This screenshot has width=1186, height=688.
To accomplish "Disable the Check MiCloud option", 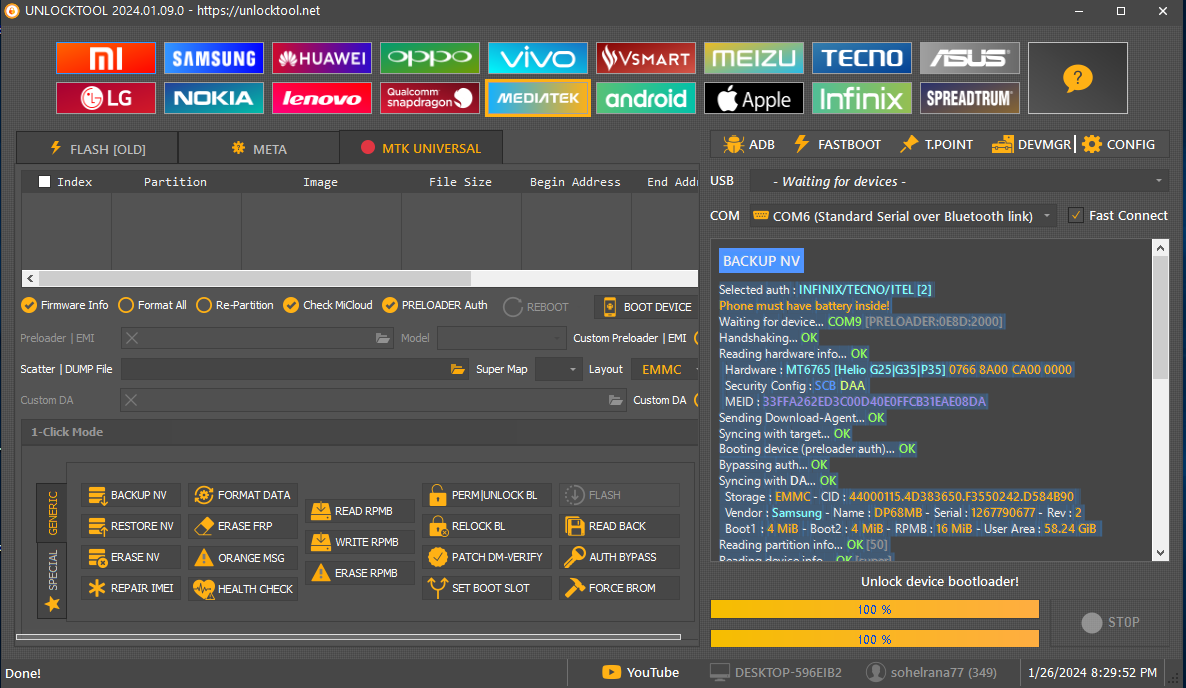I will click(291, 305).
